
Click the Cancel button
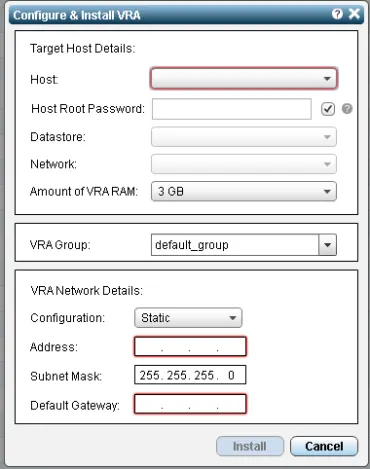point(324,446)
